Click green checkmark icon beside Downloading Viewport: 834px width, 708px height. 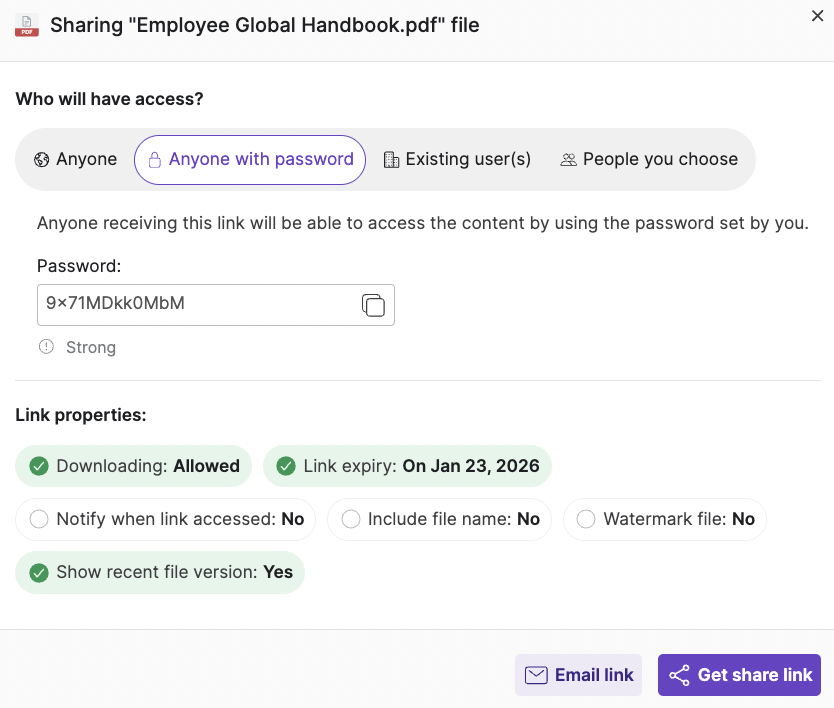[39, 466]
